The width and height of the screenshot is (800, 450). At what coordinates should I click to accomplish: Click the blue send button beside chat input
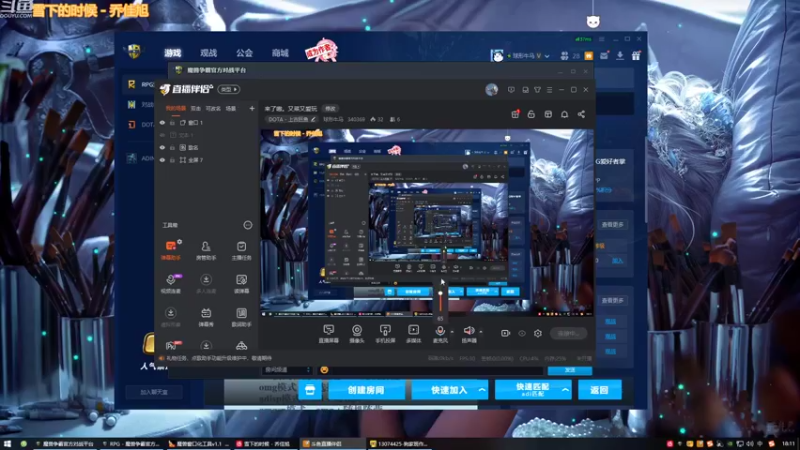click(570, 370)
